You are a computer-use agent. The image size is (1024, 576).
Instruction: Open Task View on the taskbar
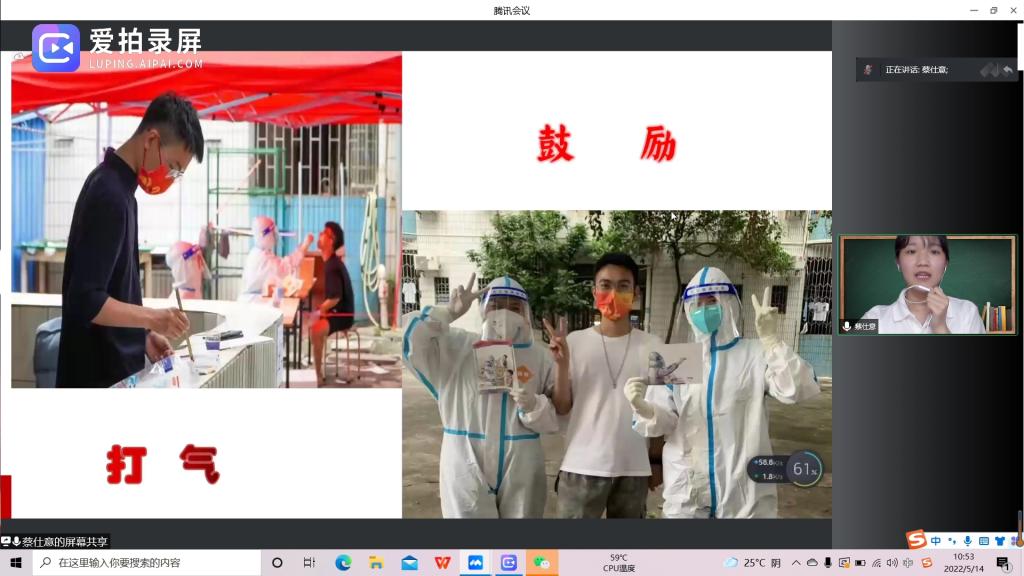[x=310, y=563]
